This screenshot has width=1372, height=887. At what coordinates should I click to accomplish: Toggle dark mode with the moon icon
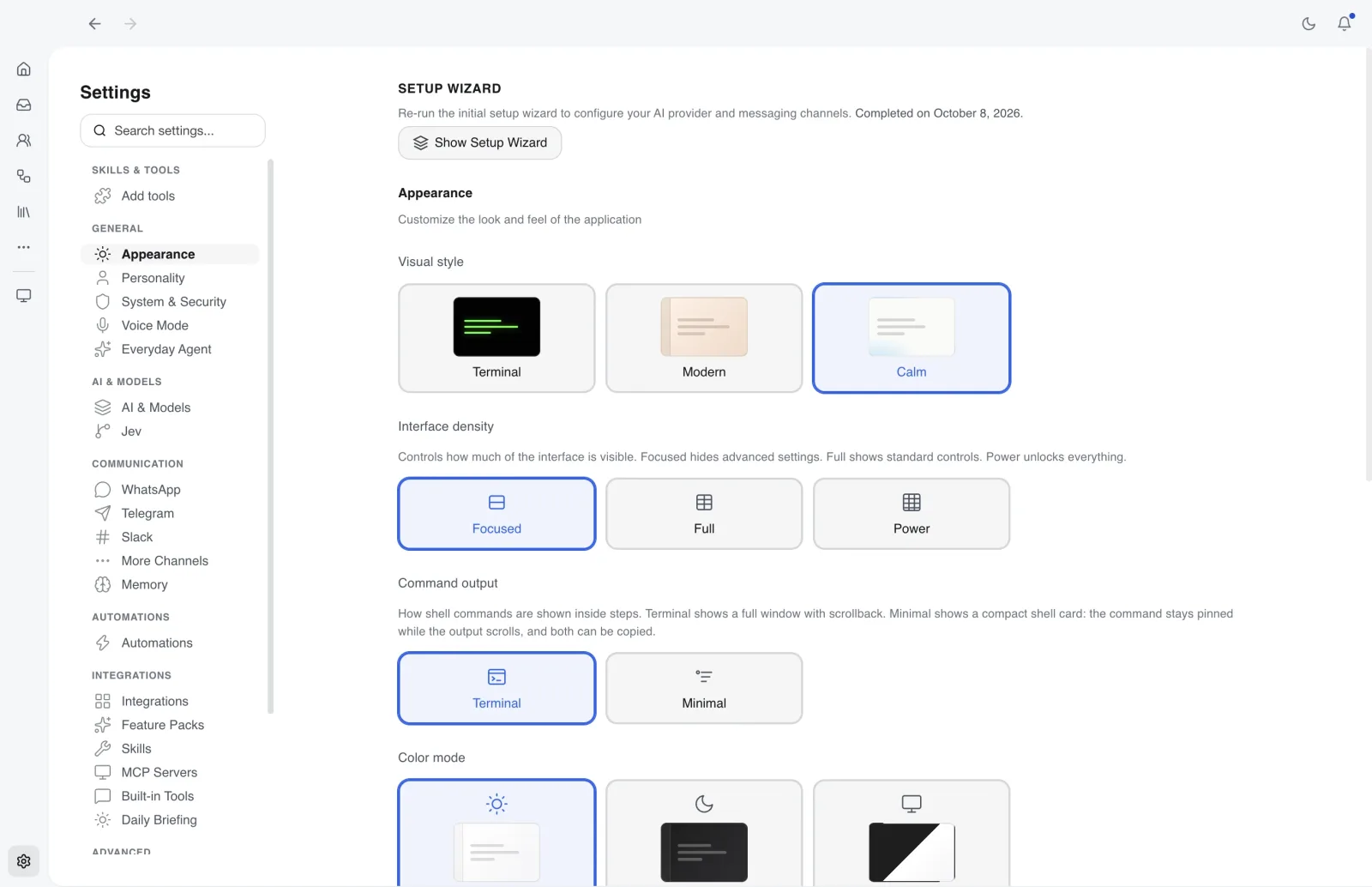pyautogui.click(x=1309, y=24)
